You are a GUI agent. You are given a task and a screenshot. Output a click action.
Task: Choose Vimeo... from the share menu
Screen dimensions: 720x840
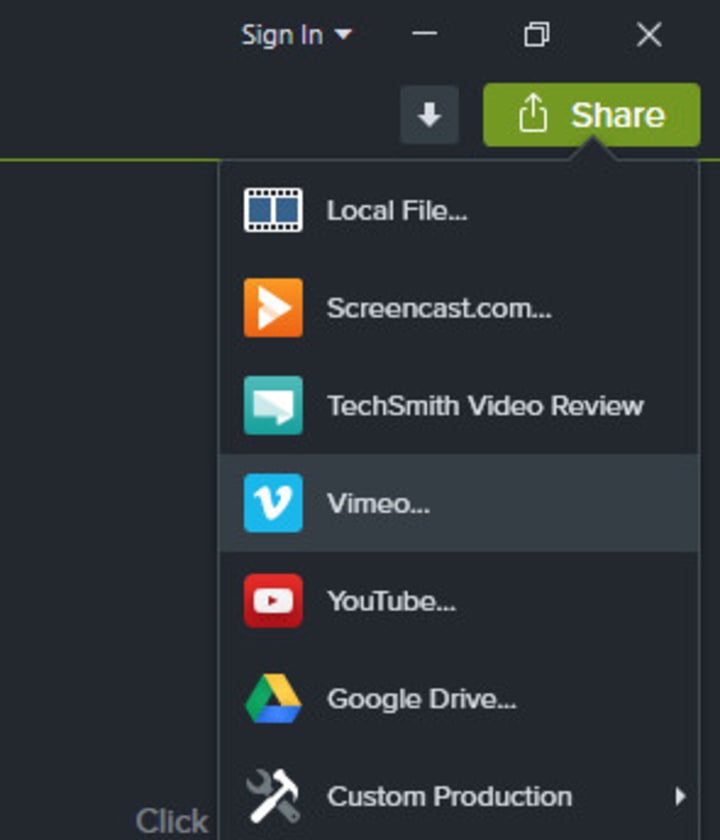tap(459, 503)
